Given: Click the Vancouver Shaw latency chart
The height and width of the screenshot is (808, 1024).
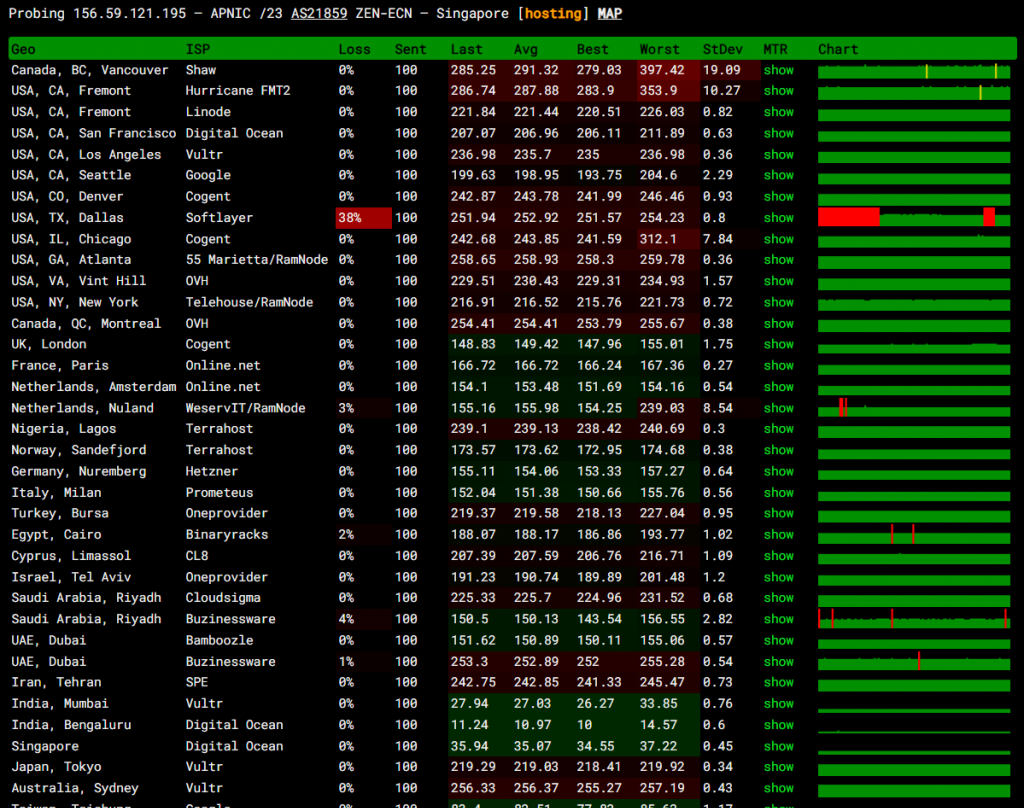Looking at the screenshot, I should [914, 71].
